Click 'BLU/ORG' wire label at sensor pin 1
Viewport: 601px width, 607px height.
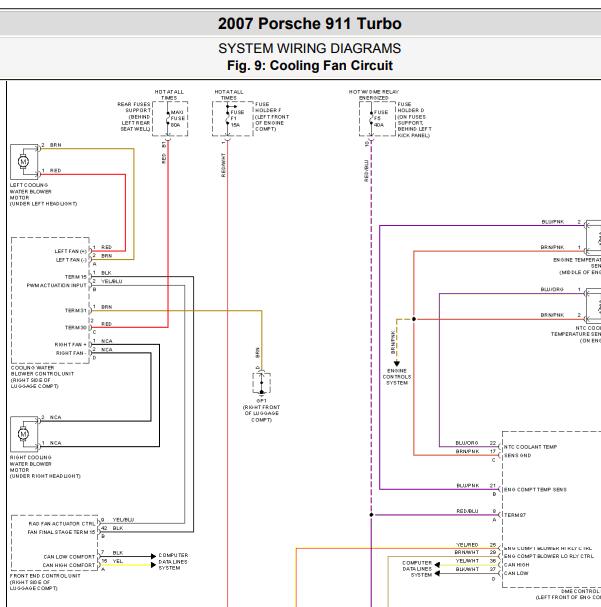point(552,290)
